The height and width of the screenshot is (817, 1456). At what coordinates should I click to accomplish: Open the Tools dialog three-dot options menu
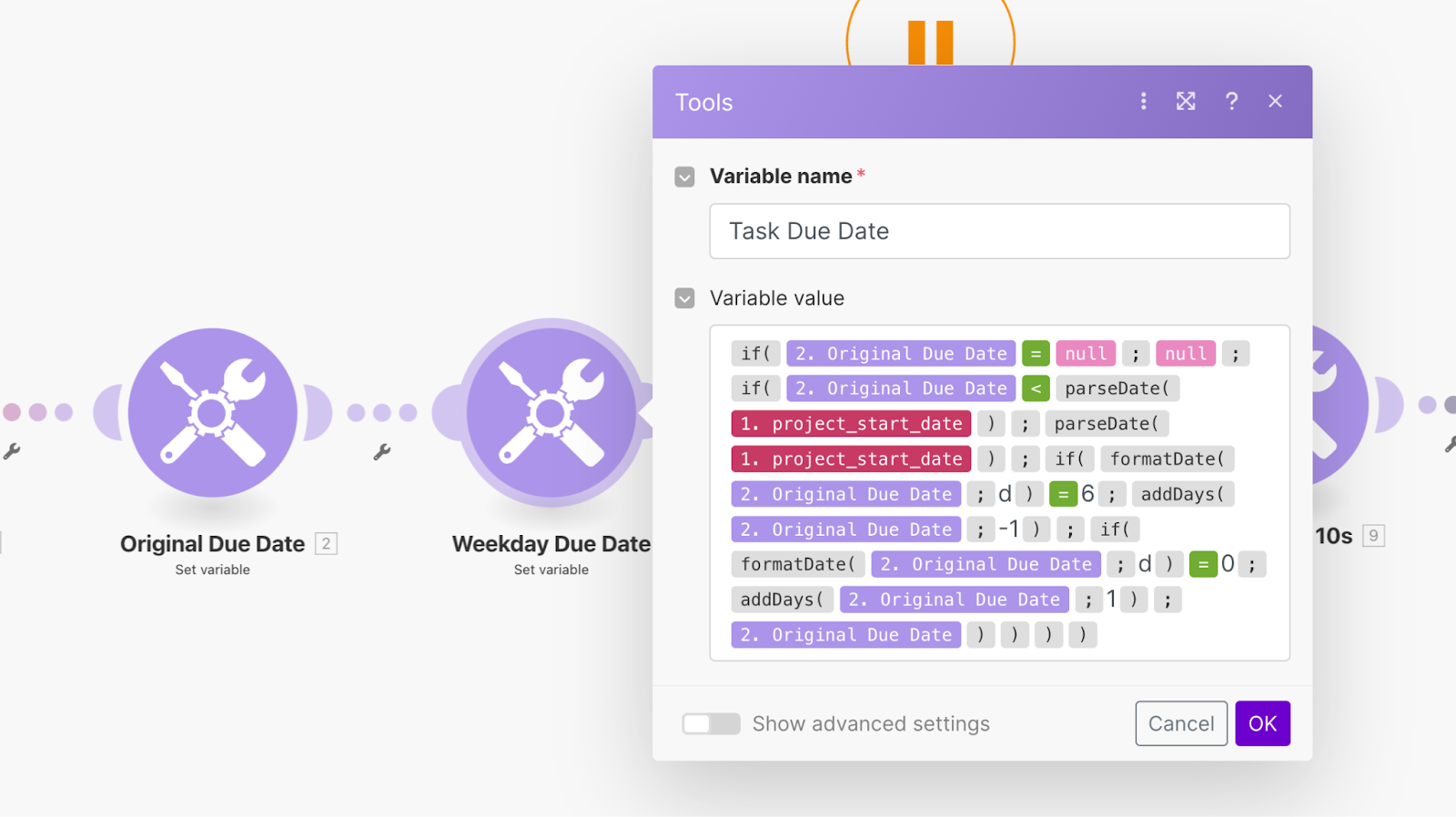[1143, 101]
